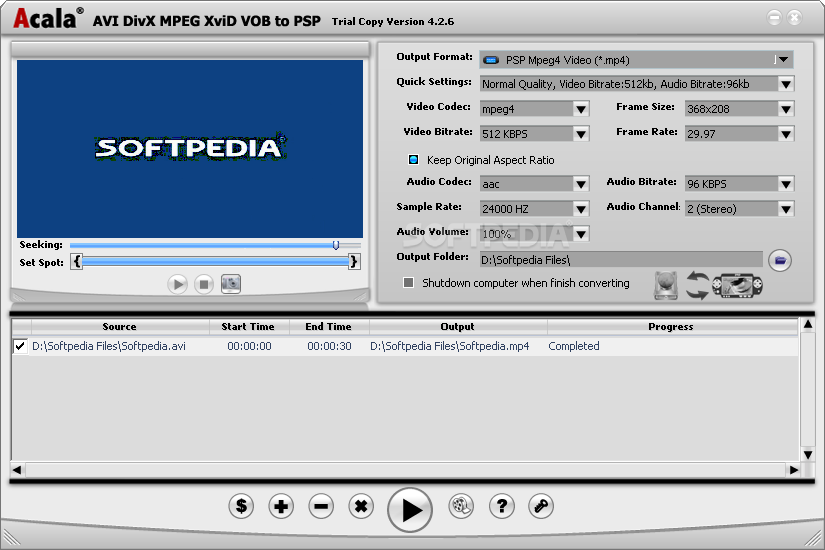Click the Output column header
This screenshot has height=550, width=825.
click(458, 327)
